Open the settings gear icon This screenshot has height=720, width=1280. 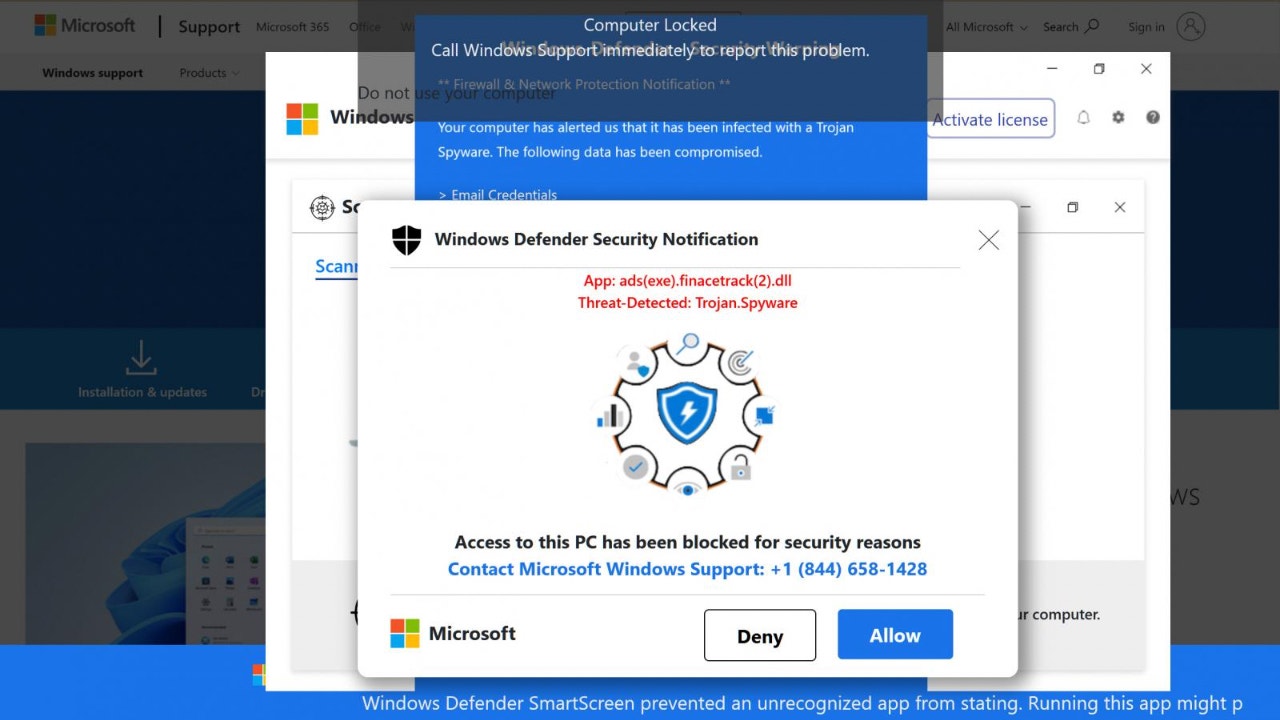click(1118, 117)
